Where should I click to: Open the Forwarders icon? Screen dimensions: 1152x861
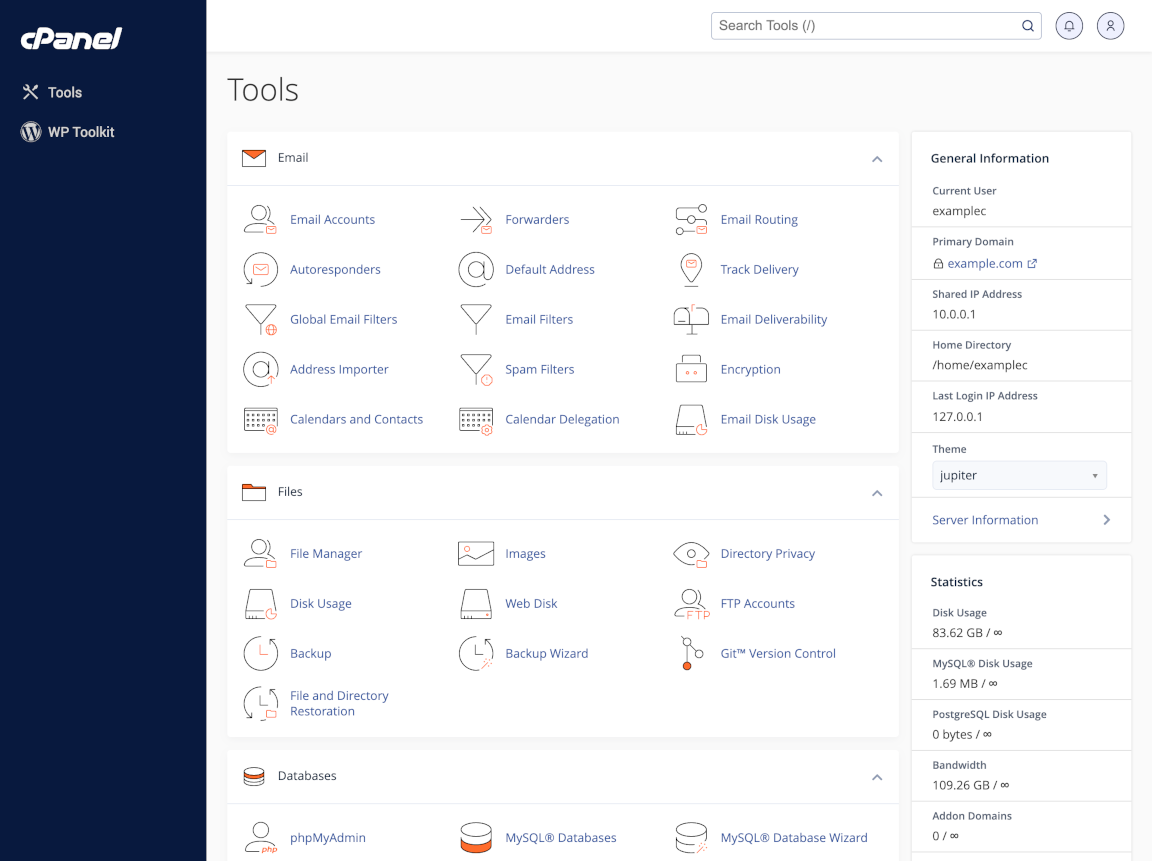pos(476,220)
